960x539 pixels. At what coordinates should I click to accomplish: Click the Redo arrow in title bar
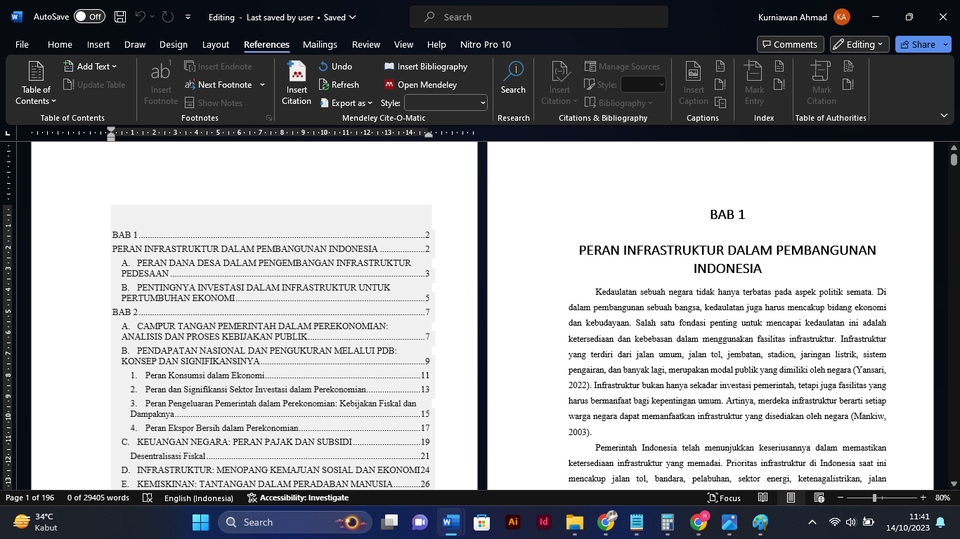tap(168, 17)
